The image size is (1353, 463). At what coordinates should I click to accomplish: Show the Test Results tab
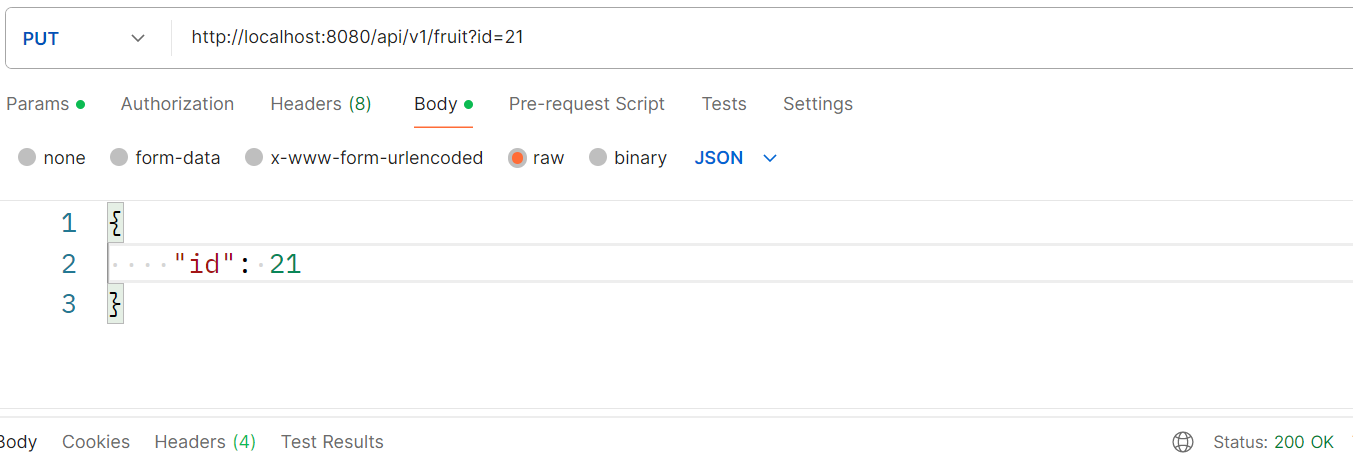click(332, 442)
